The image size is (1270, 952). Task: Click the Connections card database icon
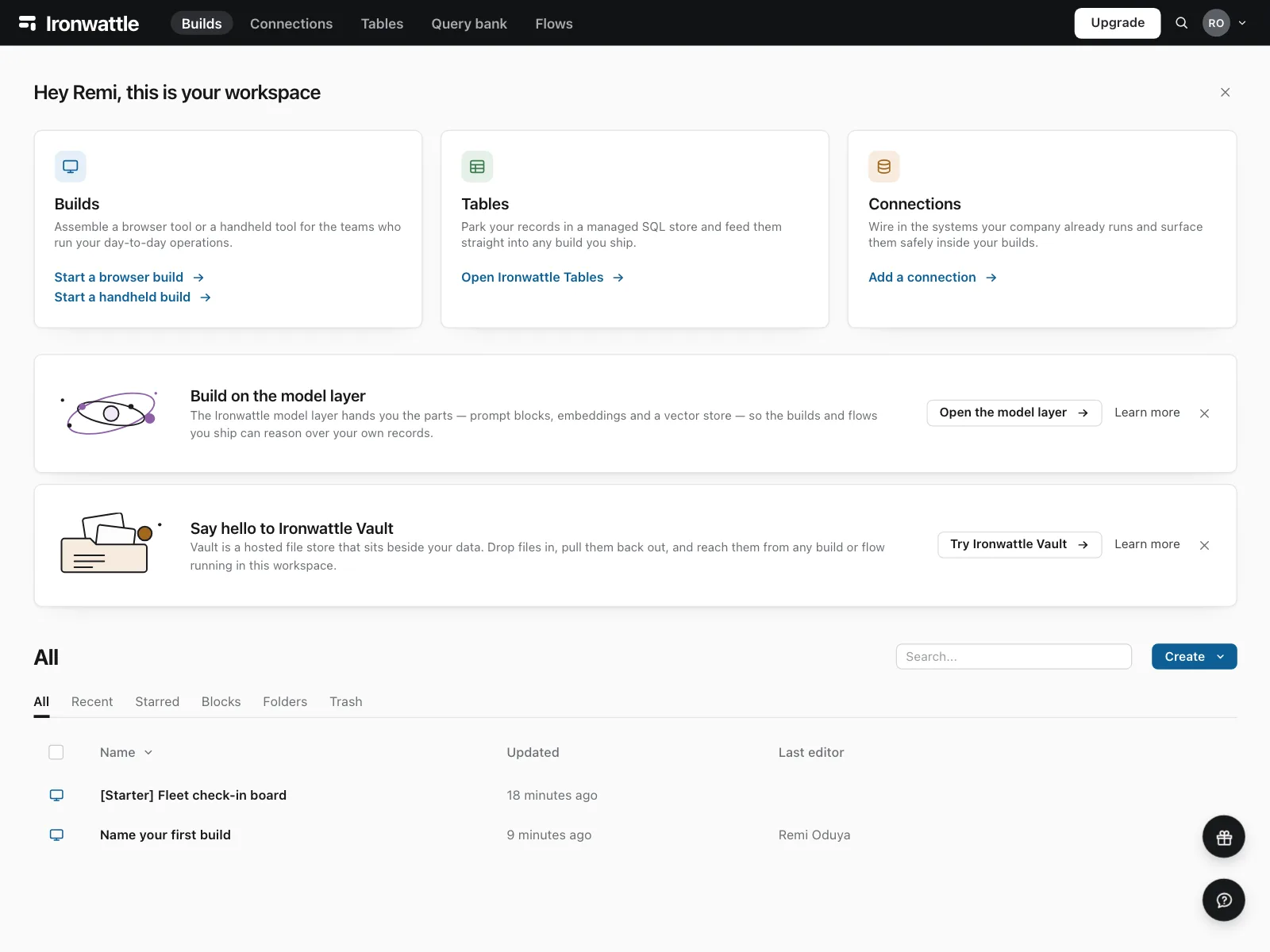point(884,167)
